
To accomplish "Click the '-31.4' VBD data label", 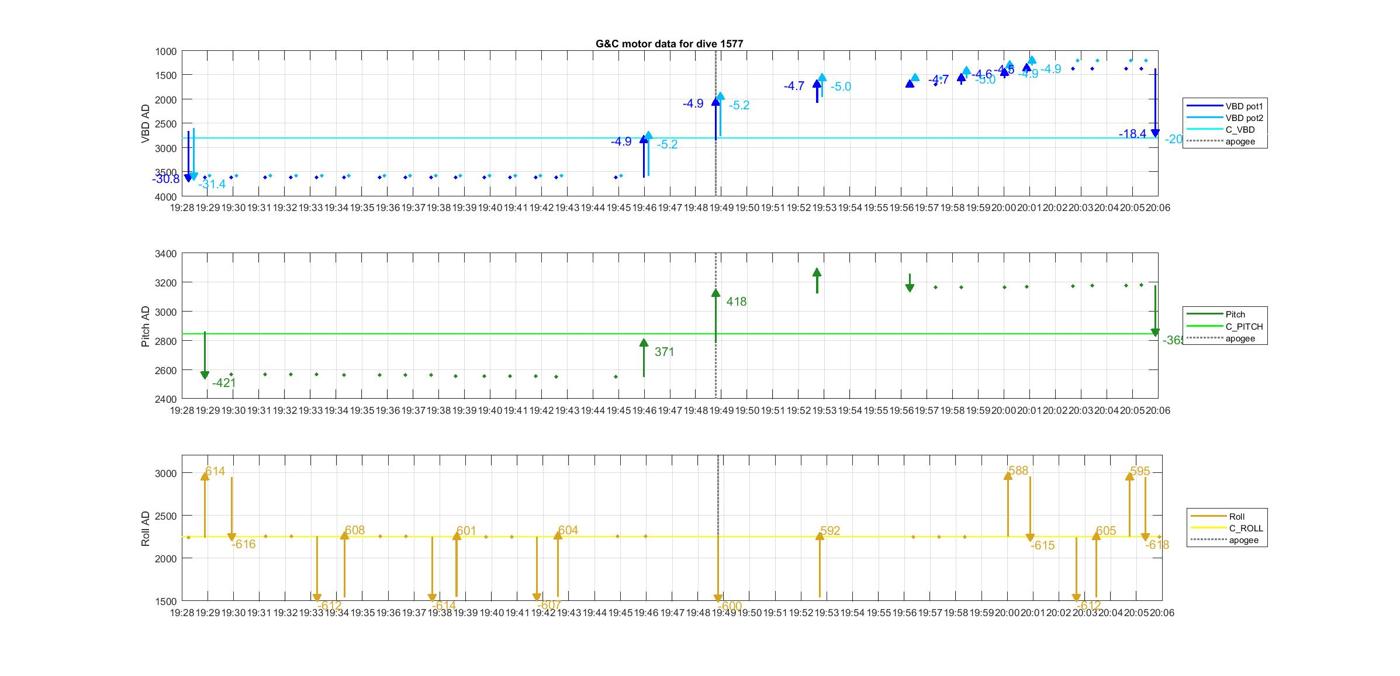I will (x=212, y=184).
